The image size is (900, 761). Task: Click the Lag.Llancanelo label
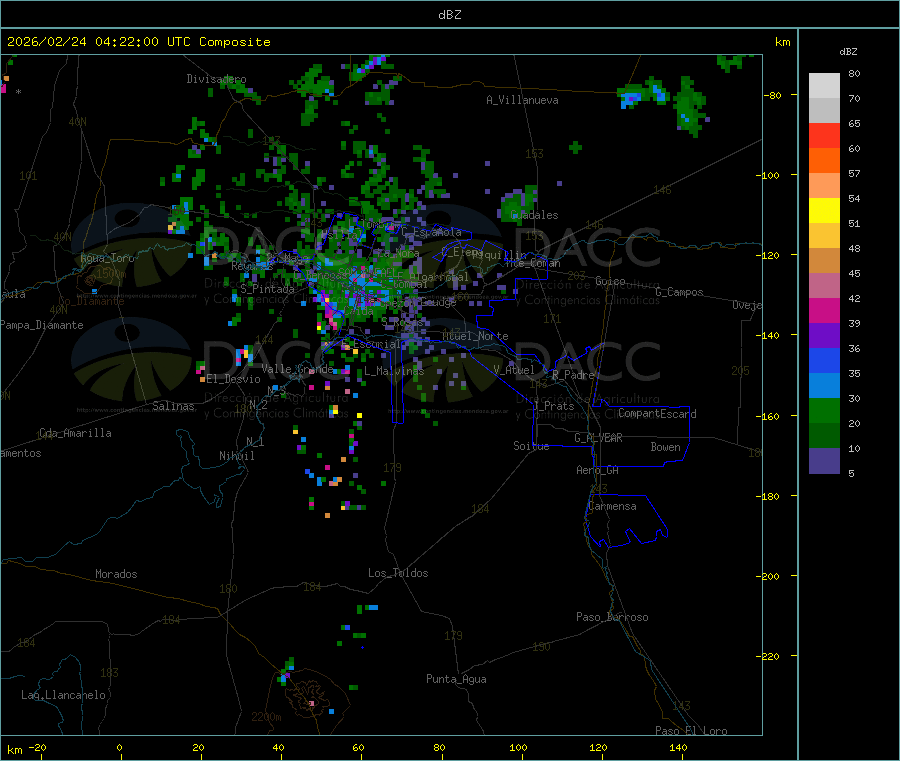pyautogui.click(x=63, y=695)
